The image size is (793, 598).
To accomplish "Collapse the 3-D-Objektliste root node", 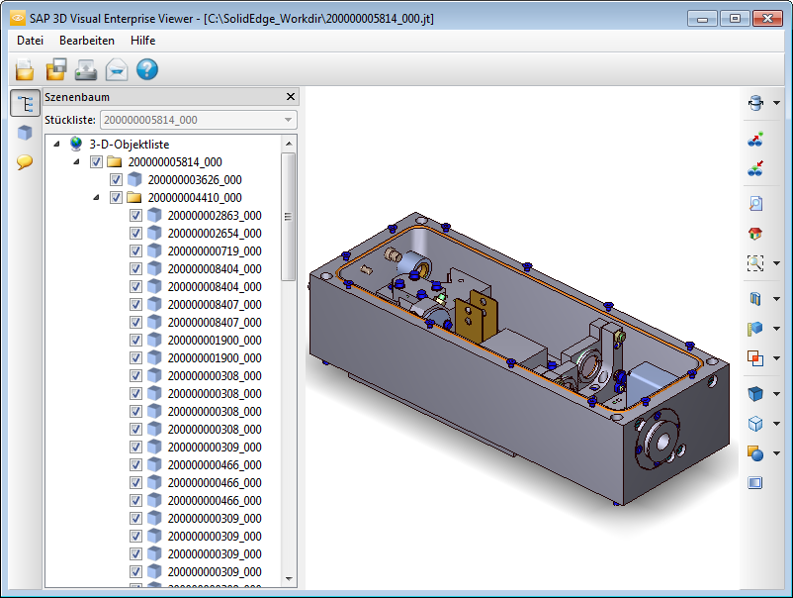I will 57,144.
